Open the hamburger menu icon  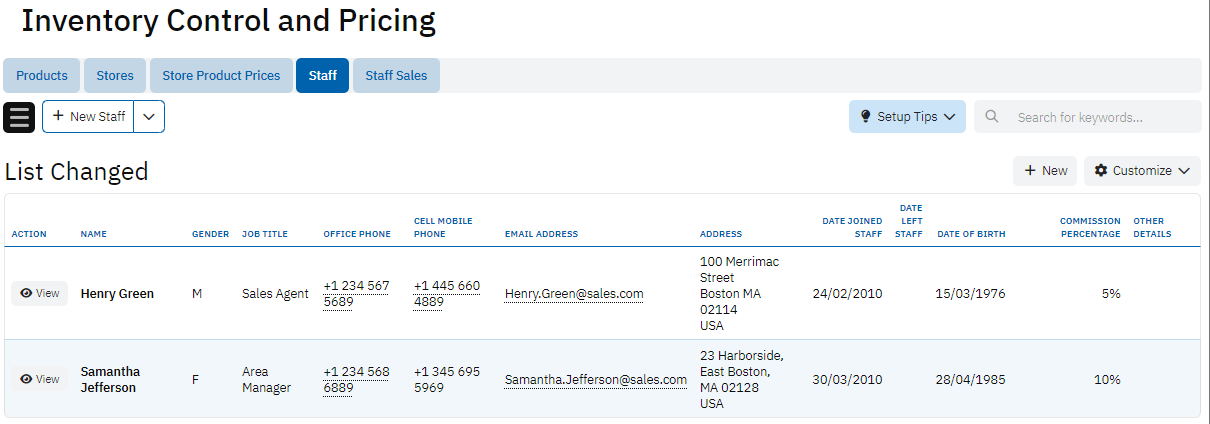[20, 117]
